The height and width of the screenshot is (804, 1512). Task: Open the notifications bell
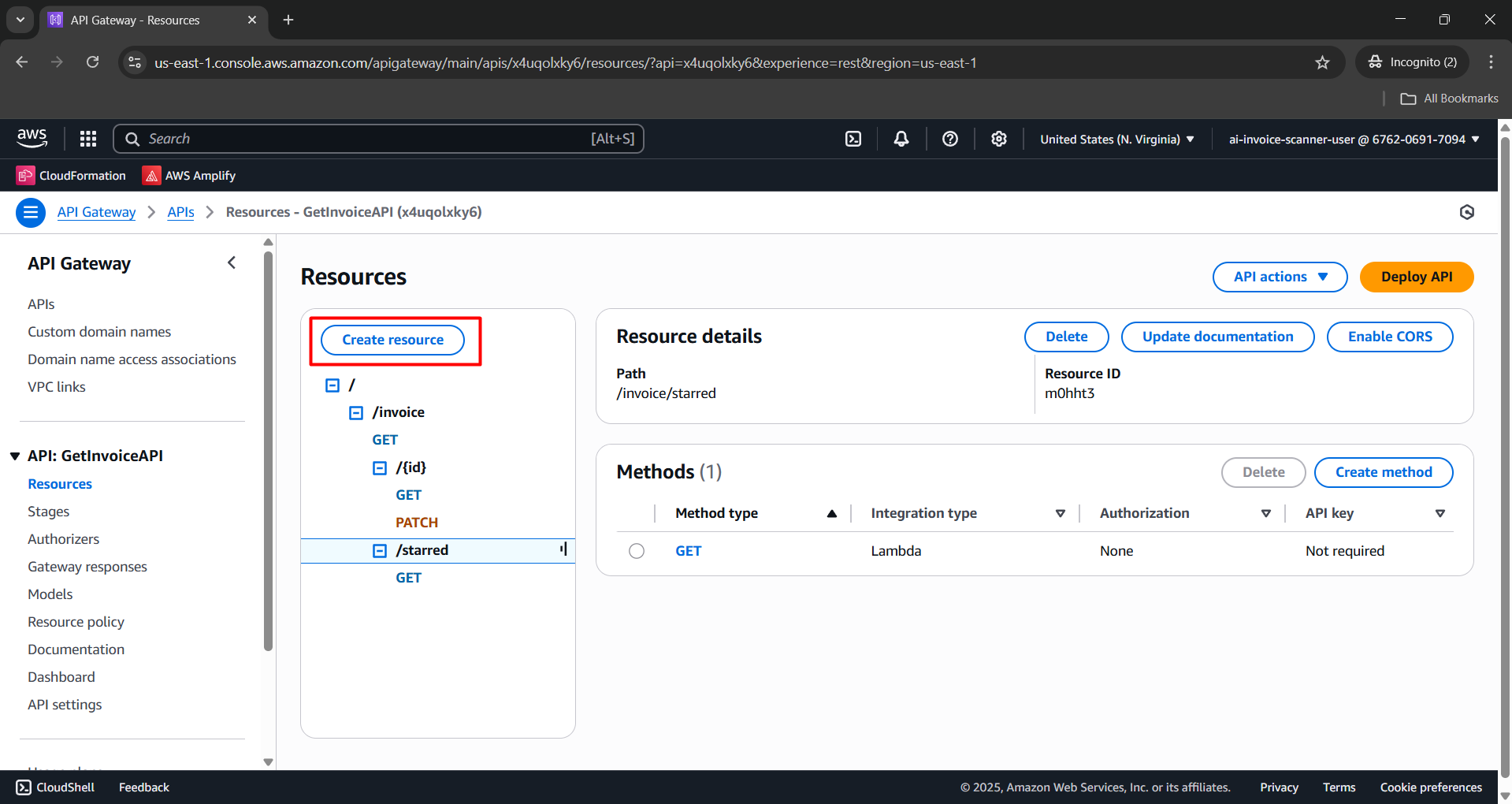(901, 139)
